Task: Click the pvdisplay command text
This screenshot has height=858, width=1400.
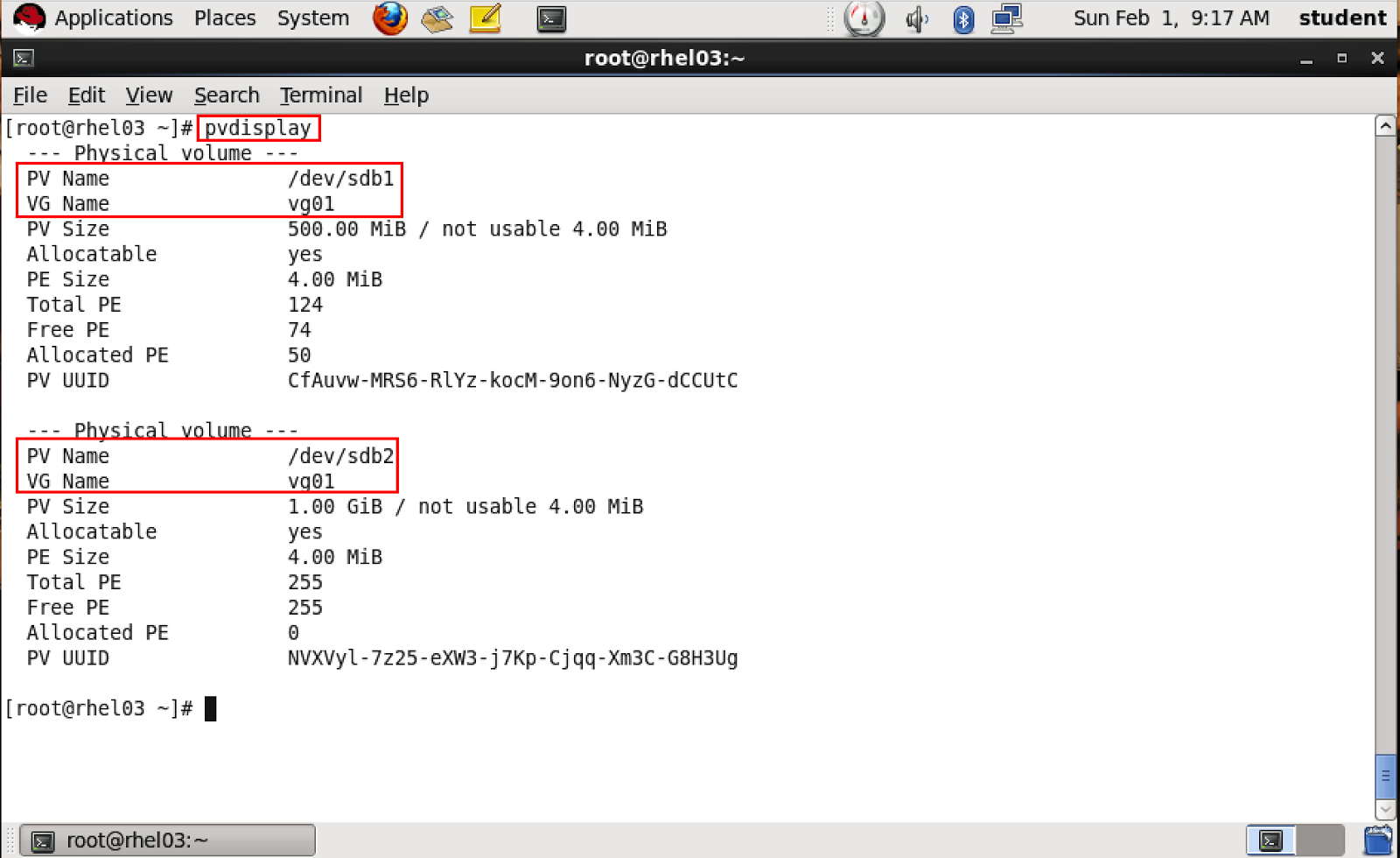Action: click(x=258, y=128)
